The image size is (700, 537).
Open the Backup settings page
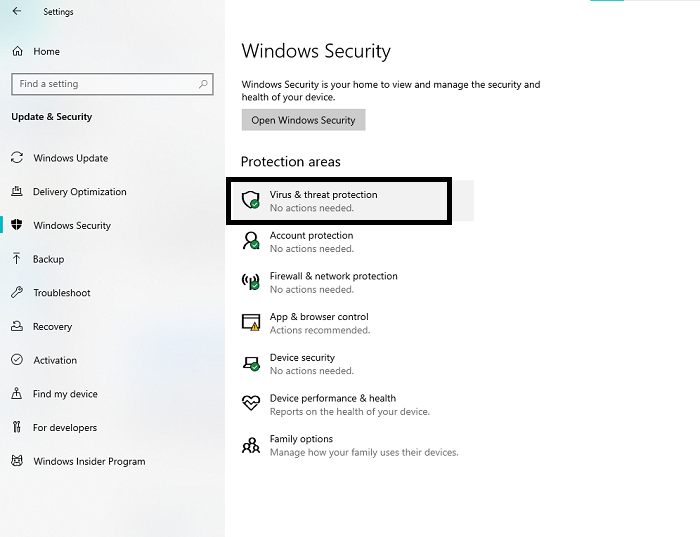click(49, 259)
